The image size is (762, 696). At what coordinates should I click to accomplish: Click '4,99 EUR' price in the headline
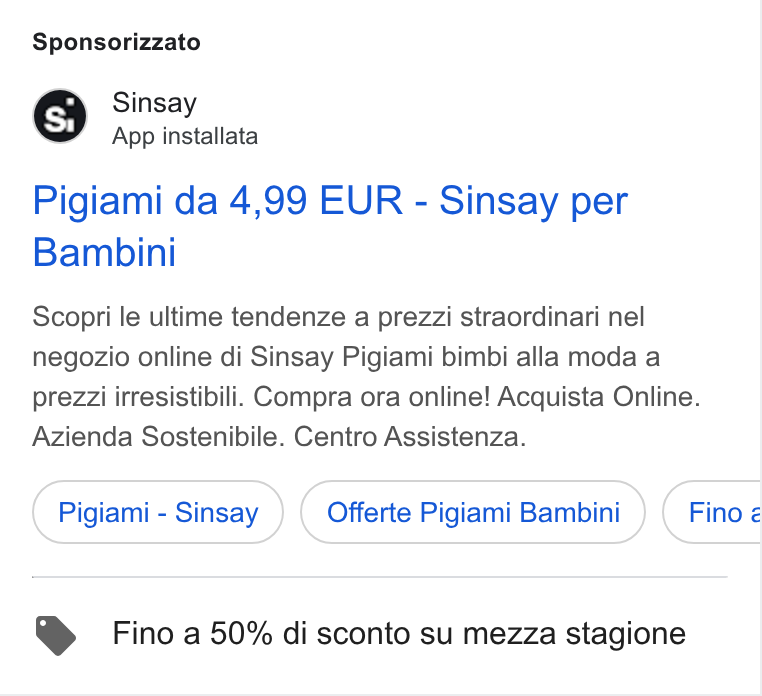[316, 200]
